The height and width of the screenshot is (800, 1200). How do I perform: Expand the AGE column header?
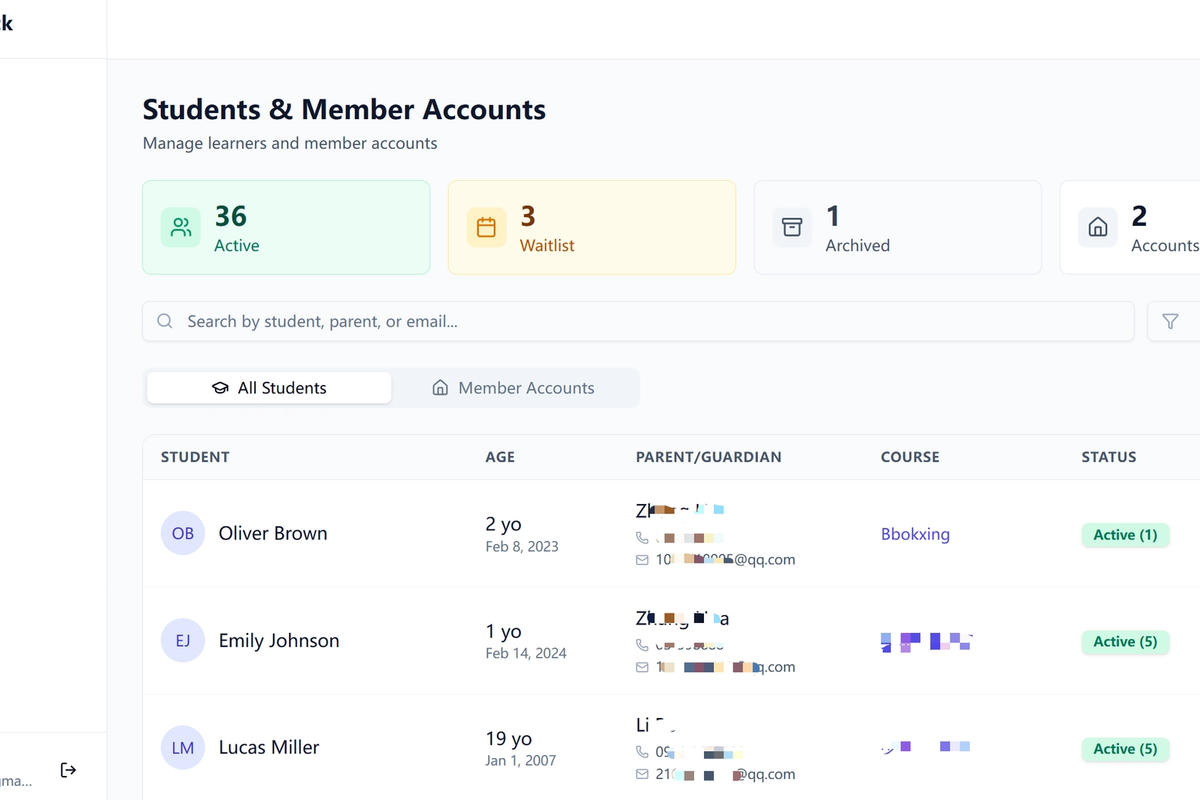(500, 457)
